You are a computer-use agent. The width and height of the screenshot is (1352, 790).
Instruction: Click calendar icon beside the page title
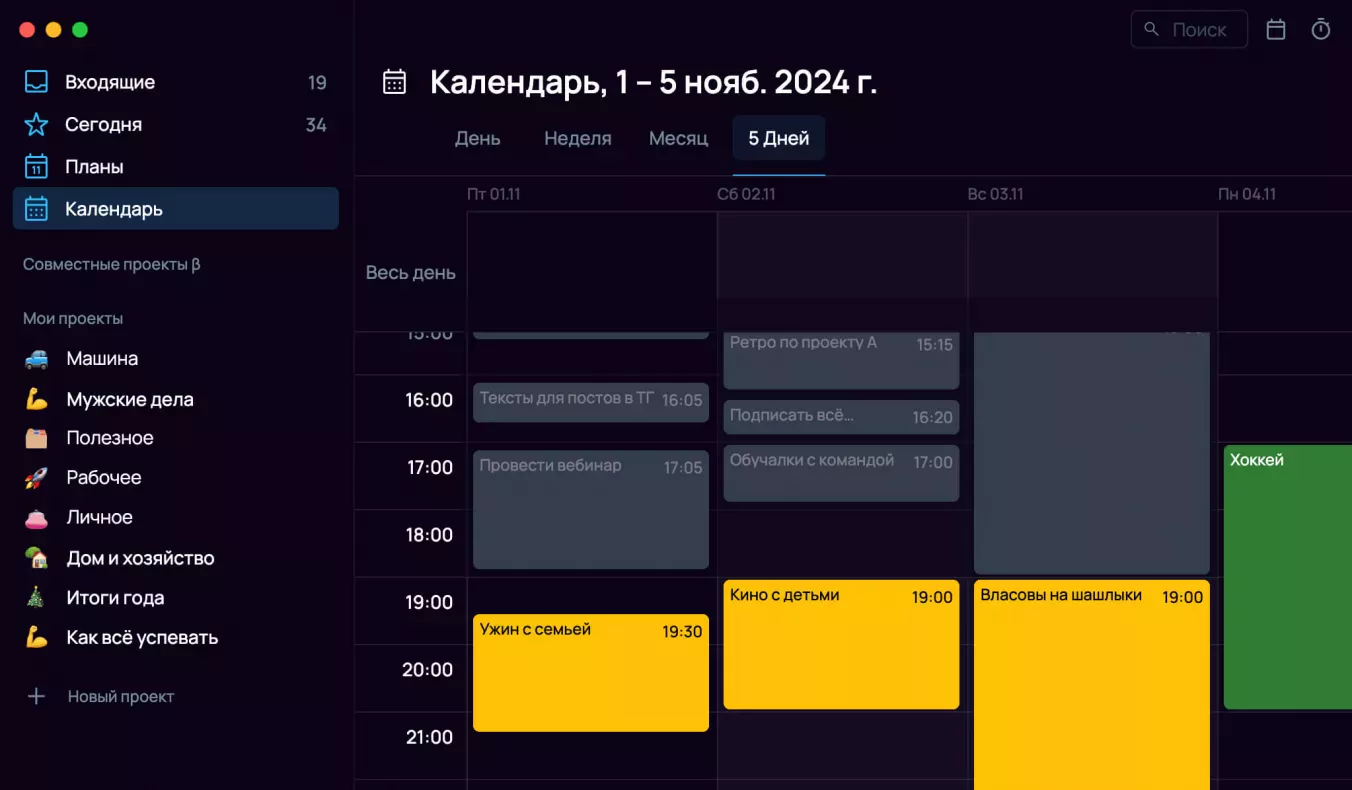395,82
